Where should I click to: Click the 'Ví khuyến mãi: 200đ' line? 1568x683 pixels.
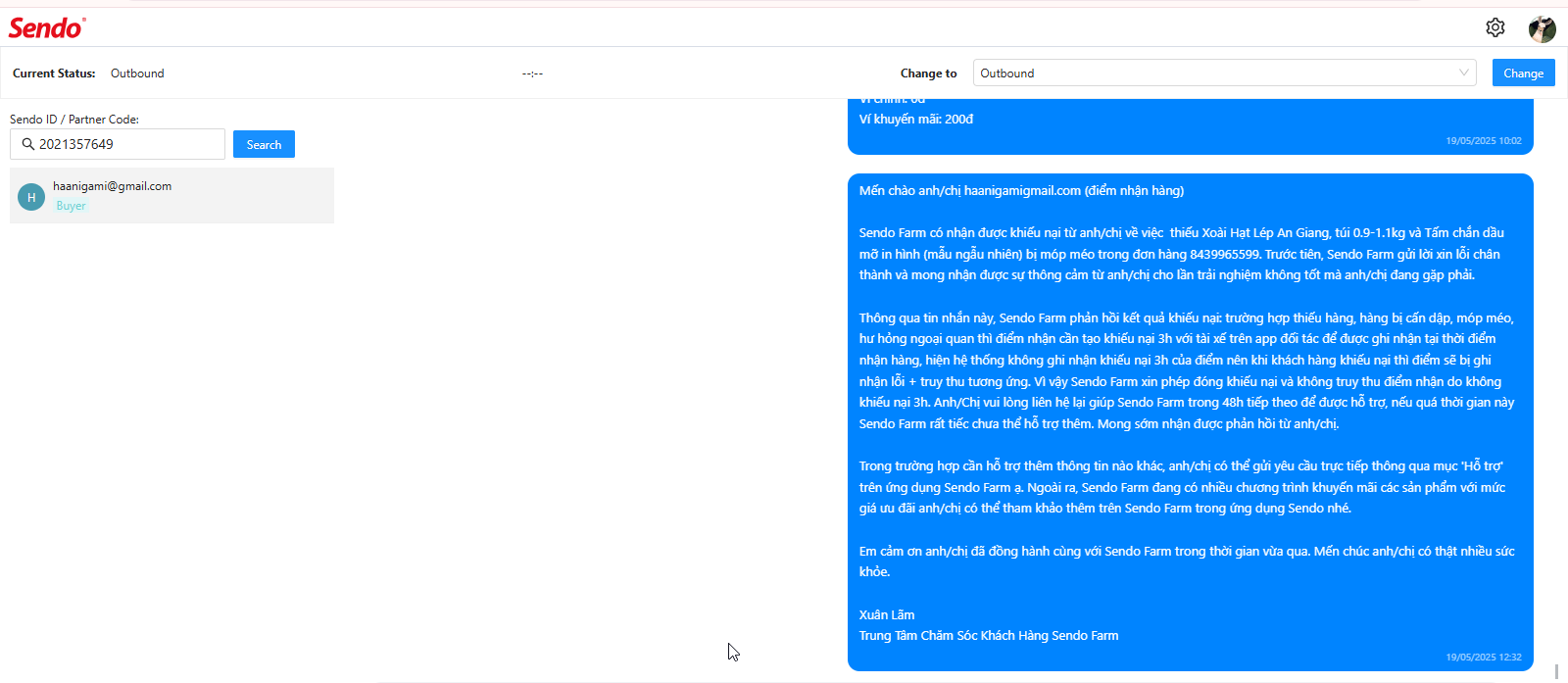click(916, 120)
